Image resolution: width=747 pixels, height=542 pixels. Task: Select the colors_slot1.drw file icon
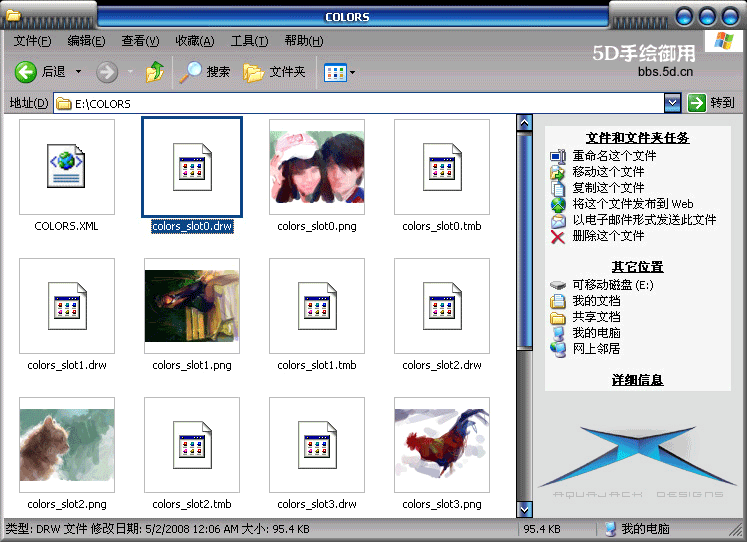point(67,306)
